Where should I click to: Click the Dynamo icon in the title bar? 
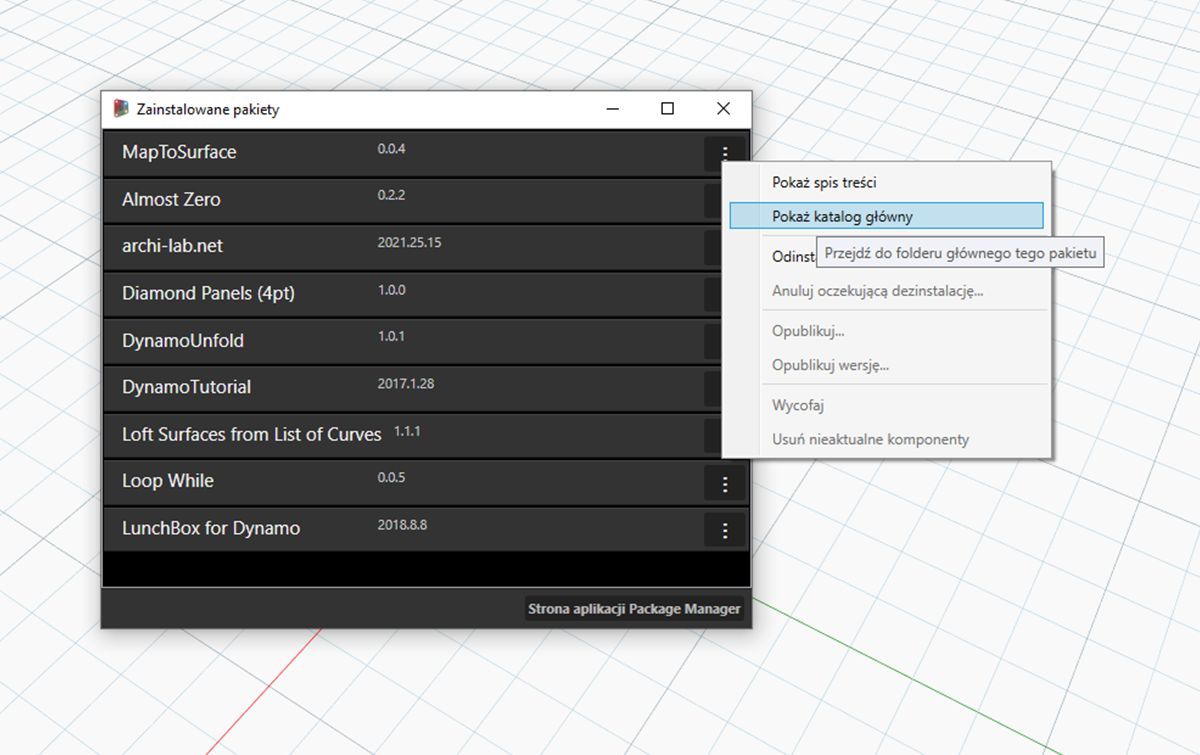[x=121, y=108]
